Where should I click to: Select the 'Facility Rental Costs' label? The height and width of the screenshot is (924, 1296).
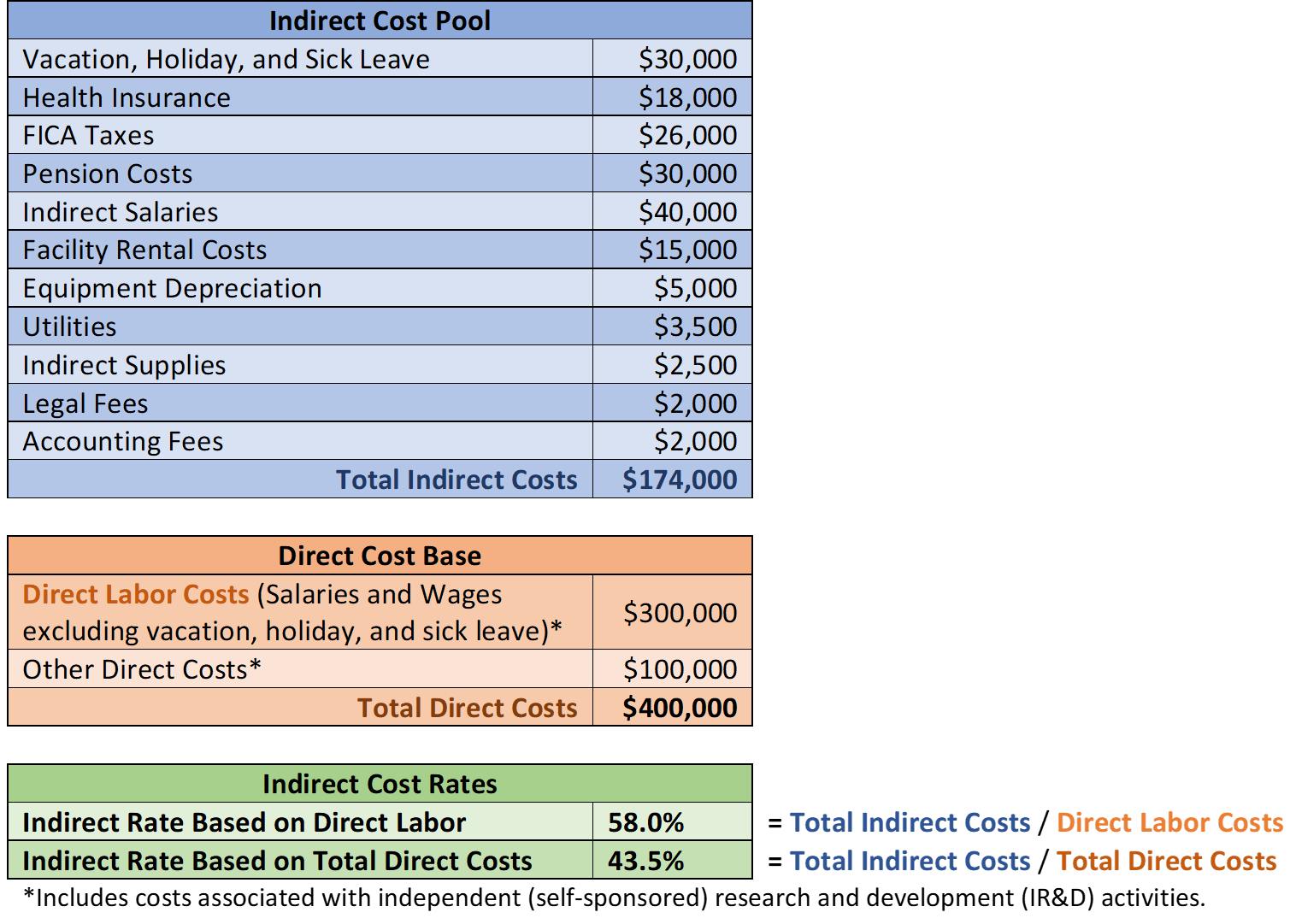300,249
